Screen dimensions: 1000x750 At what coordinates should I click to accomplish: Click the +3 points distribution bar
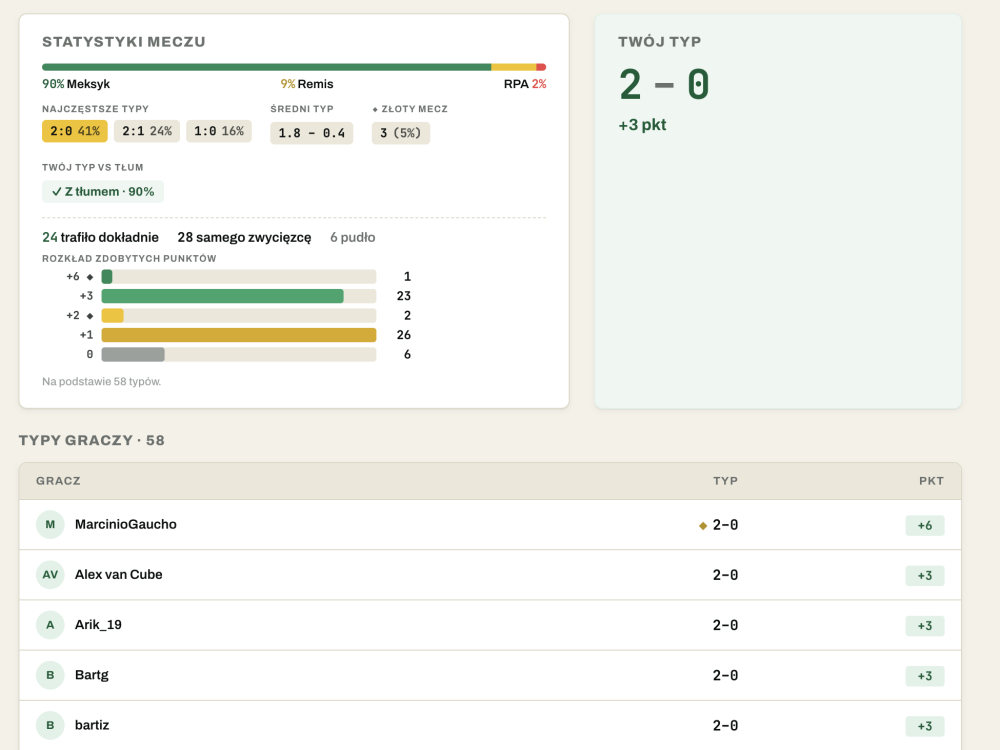[x=223, y=296]
